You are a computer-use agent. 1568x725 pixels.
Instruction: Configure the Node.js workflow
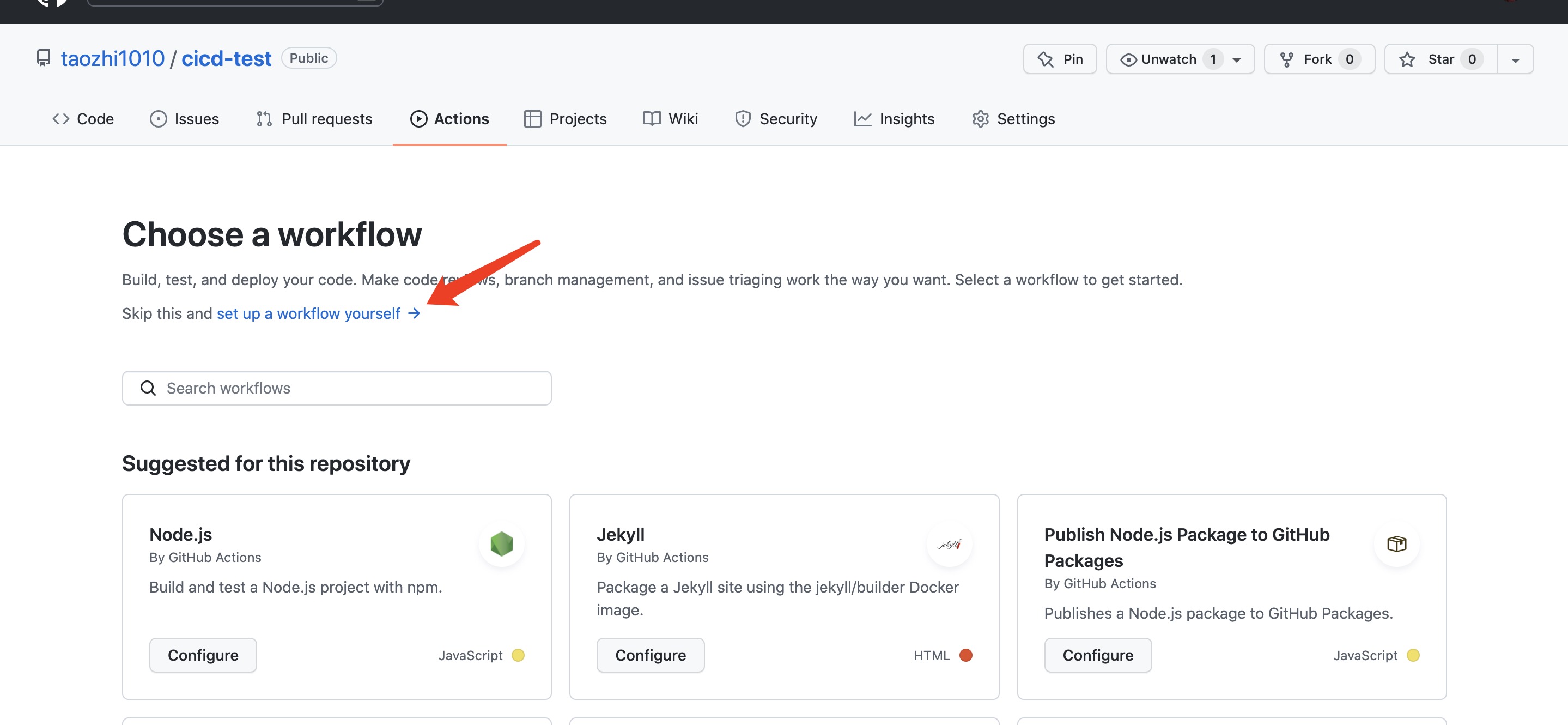[x=203, y=655]
